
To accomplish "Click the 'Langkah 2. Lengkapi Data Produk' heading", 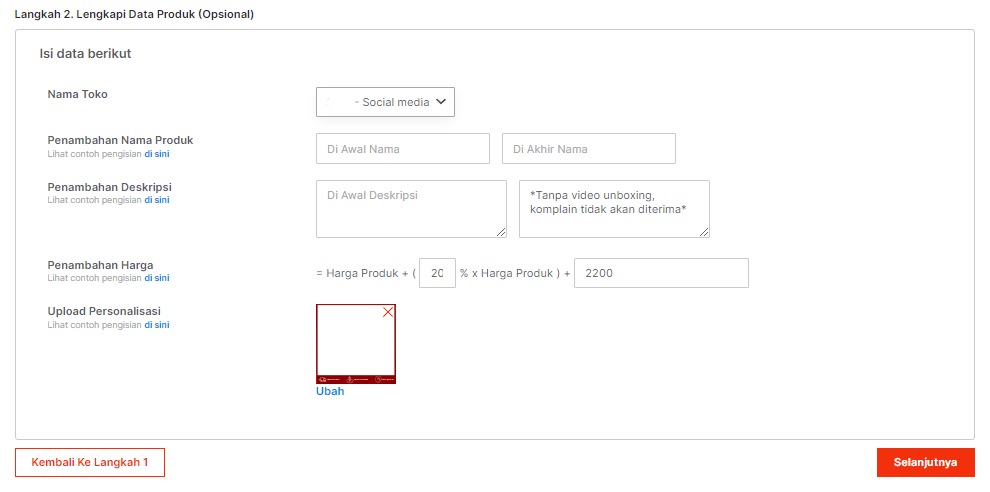I will click(x=134, y=15).
